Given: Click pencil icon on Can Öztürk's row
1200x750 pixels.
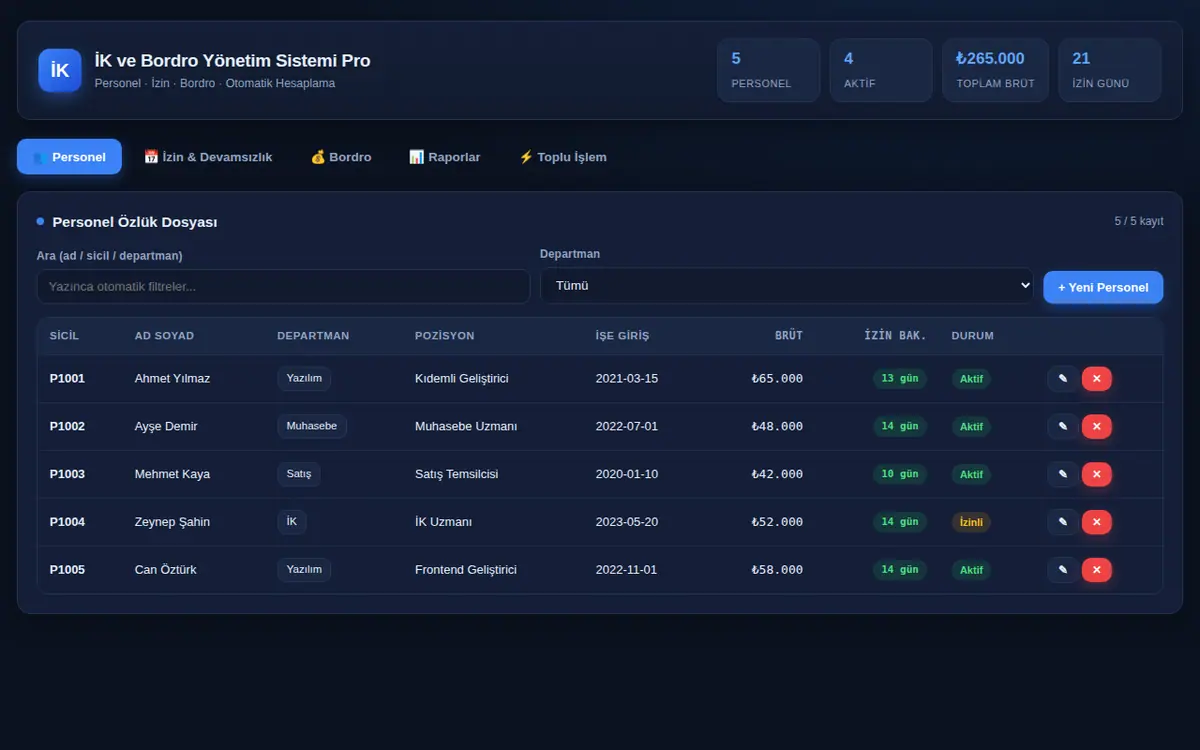Looking at the screenshot, I should click(1063, 570).
